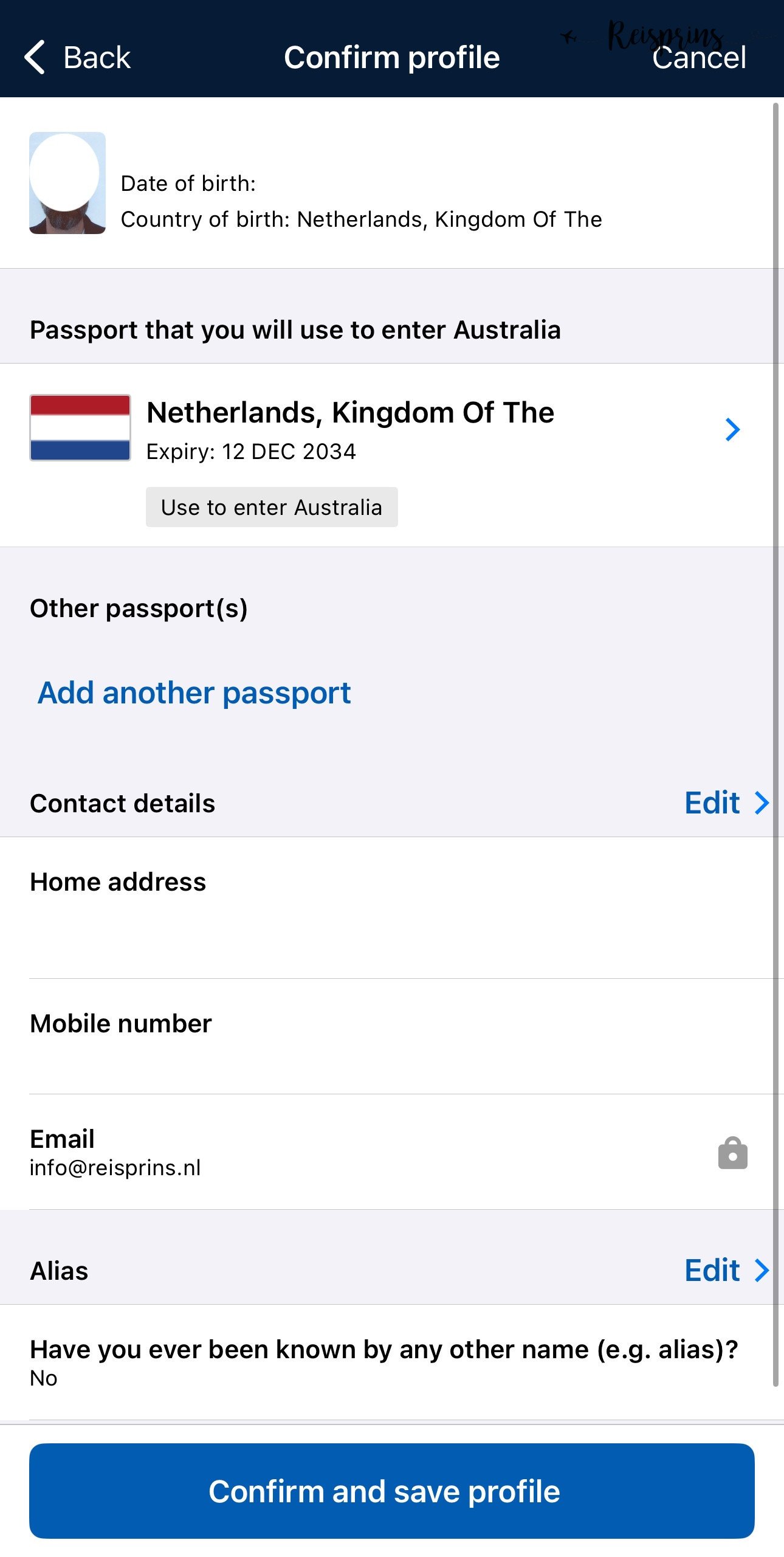Edit the Alias section
The image size is (784, 1557).
click(x=712, y=1270)
